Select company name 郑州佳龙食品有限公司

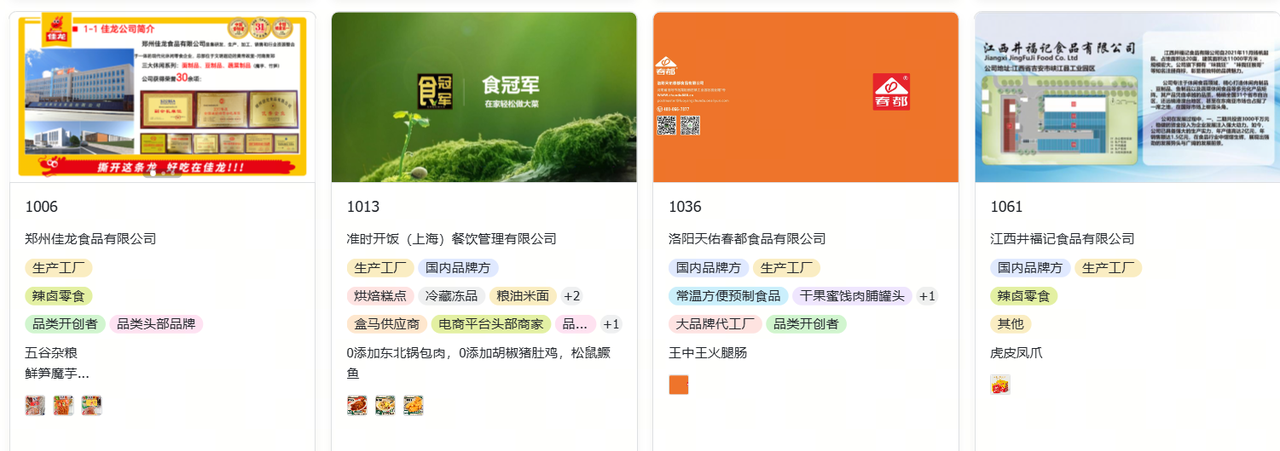click(91, 239)
